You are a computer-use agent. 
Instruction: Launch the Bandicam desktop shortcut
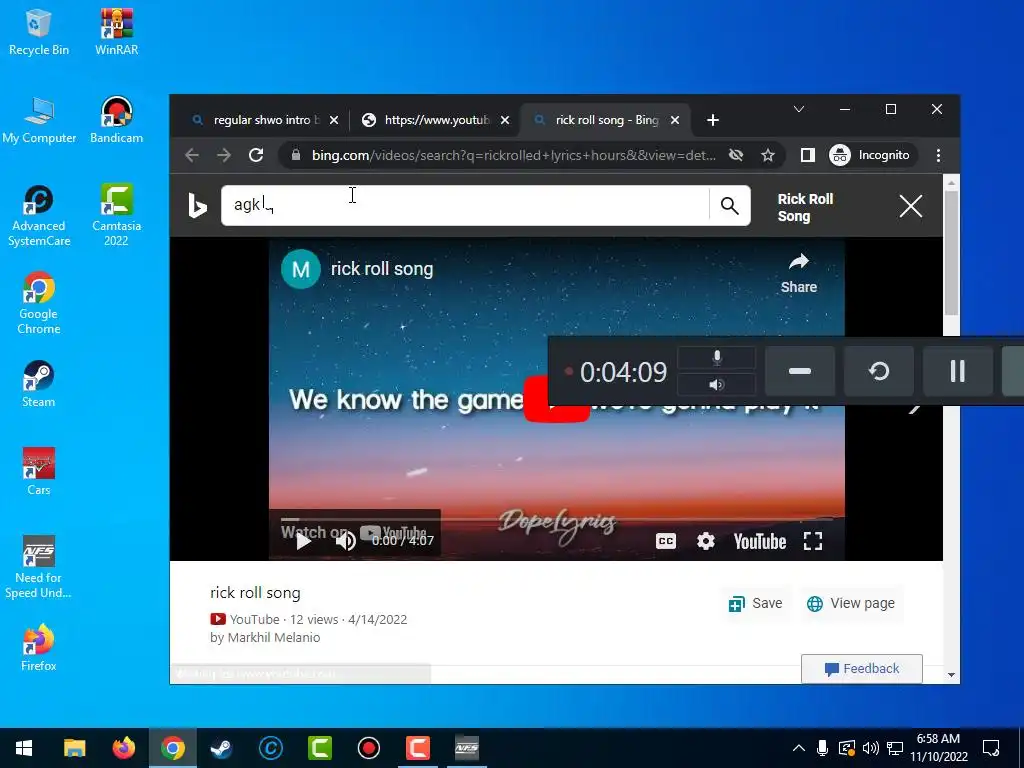(x=116, y=121)
